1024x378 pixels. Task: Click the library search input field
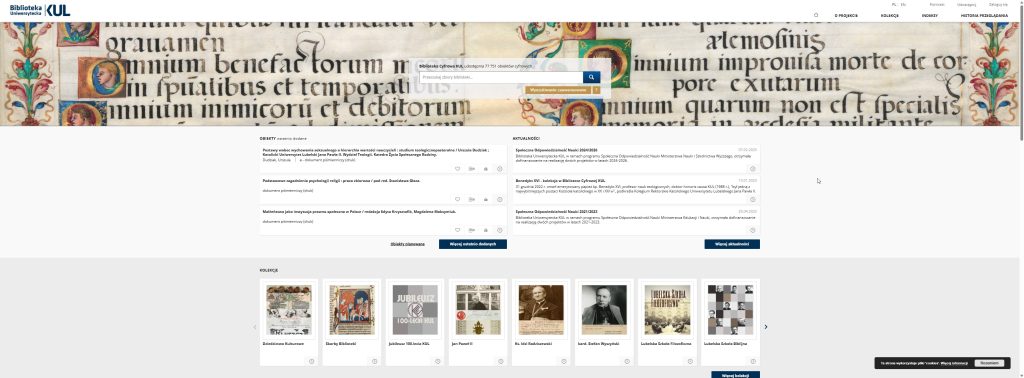click(x=501, y=77)
